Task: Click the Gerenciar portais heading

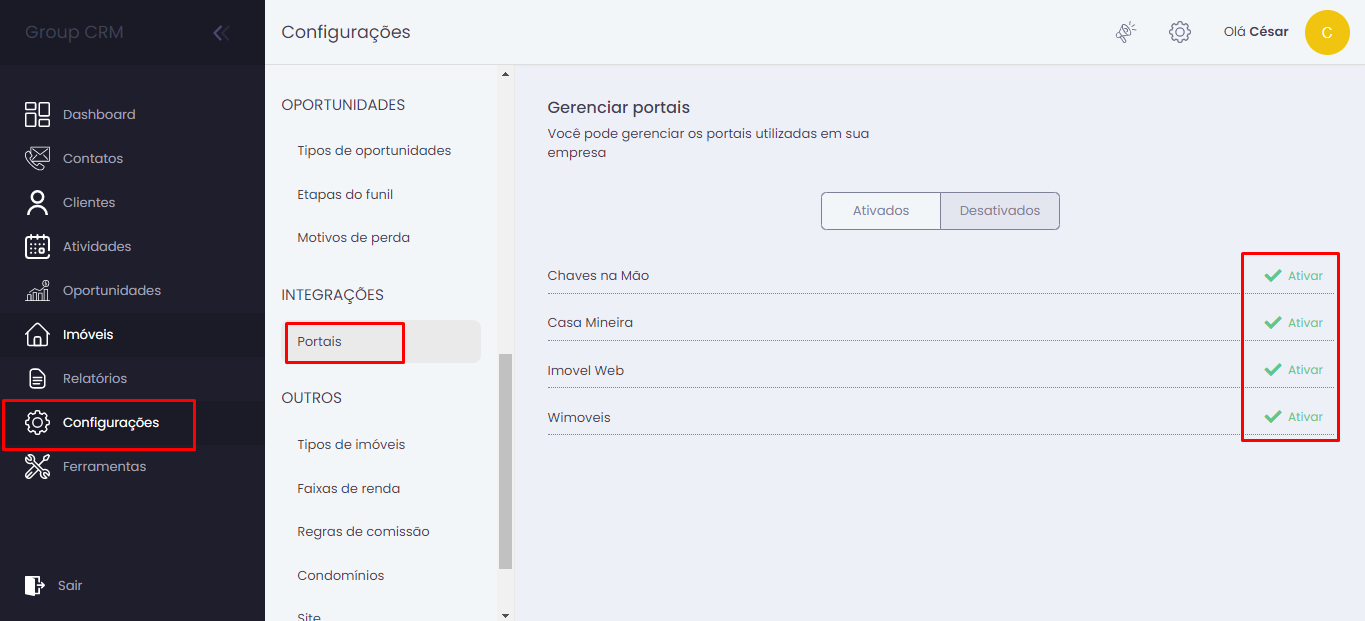Action: (x=619, y=107)
